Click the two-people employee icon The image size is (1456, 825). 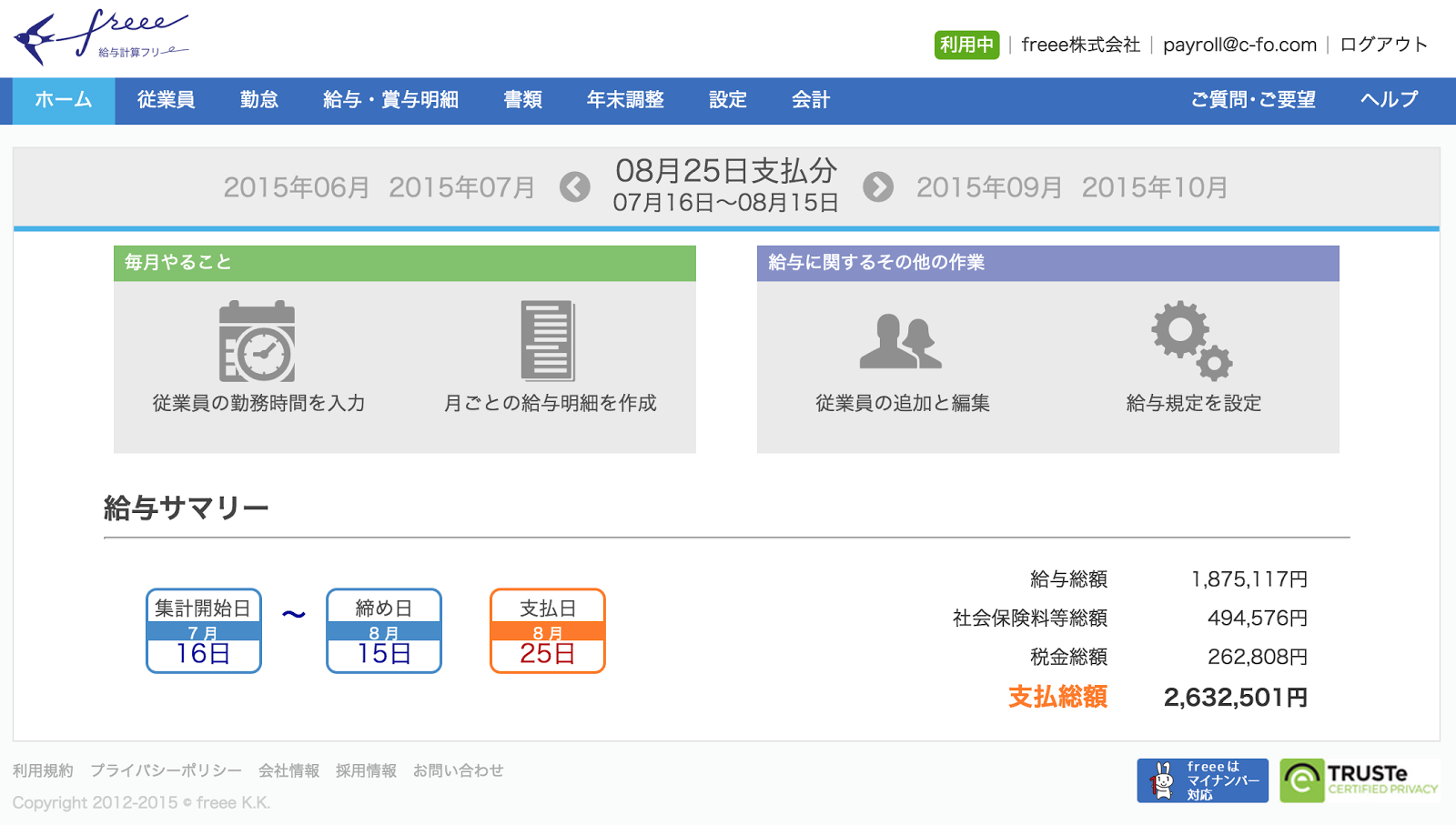point(900,342)
